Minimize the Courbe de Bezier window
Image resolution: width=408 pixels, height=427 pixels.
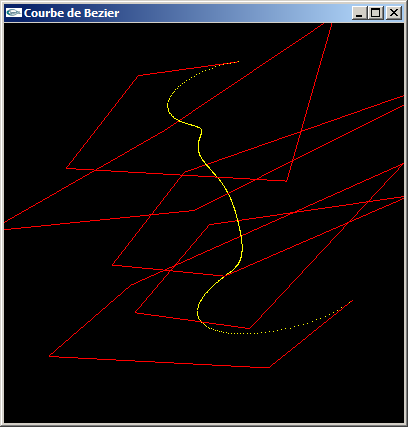click(x=359, y=13)
